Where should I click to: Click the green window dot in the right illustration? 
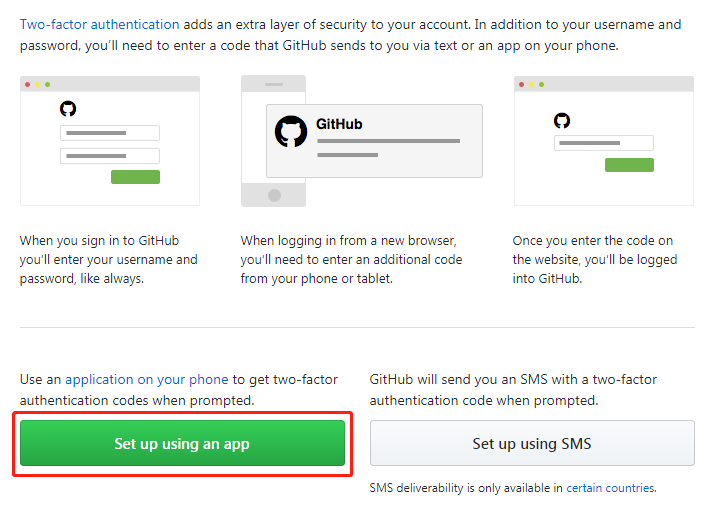[x=541, y=85]
